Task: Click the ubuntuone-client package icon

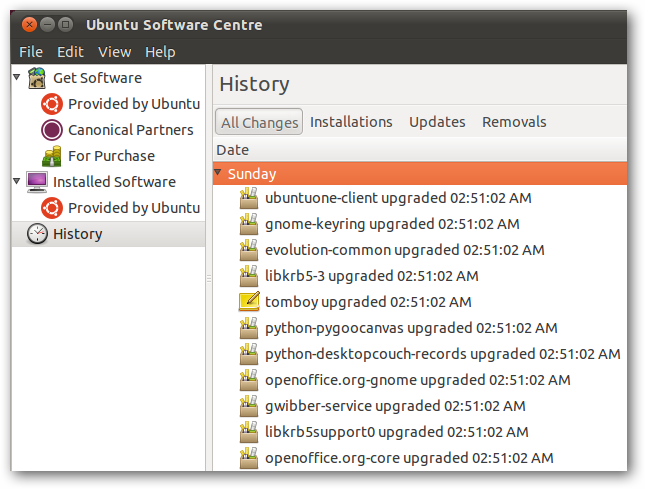Action: point(249,198)
